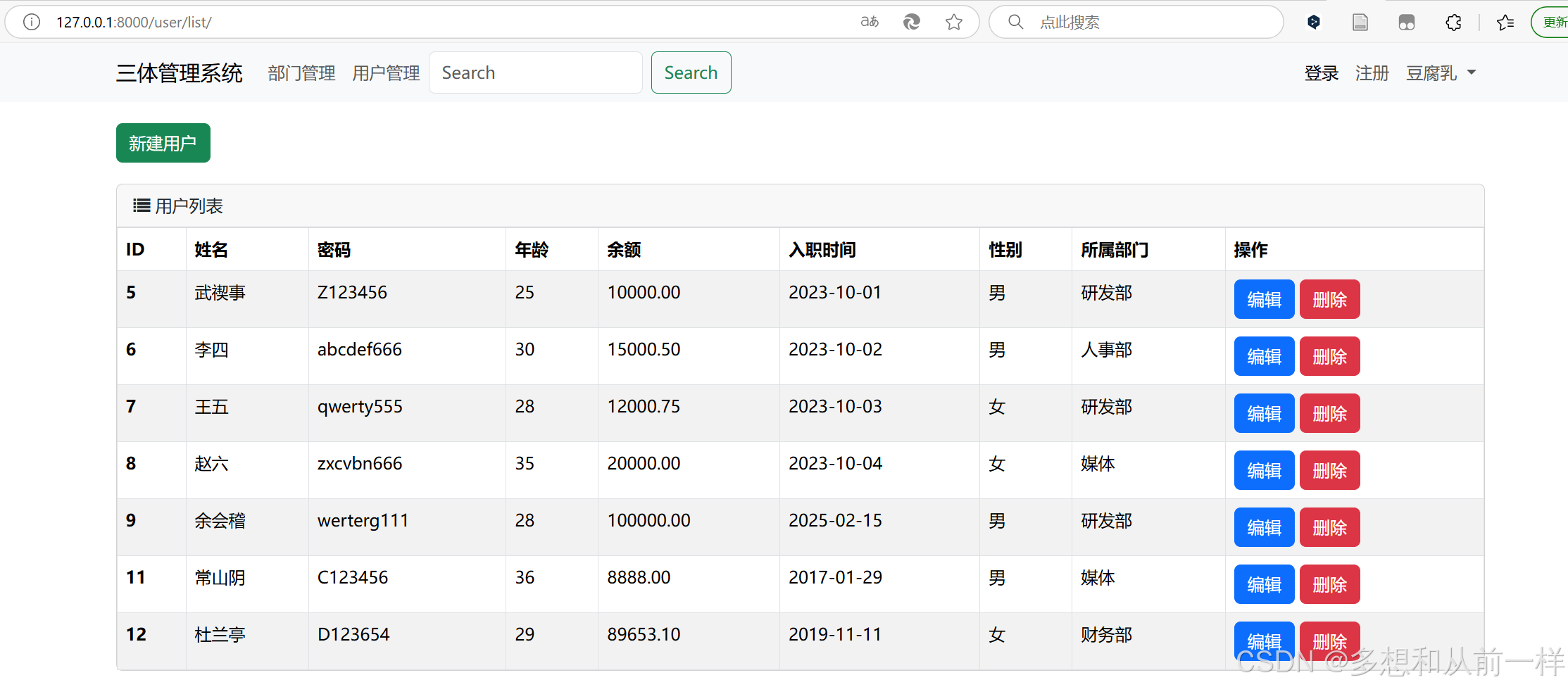Click the 登录 nav link
The width and height of the screenshot is (1568, 687).
[1321, 73]
